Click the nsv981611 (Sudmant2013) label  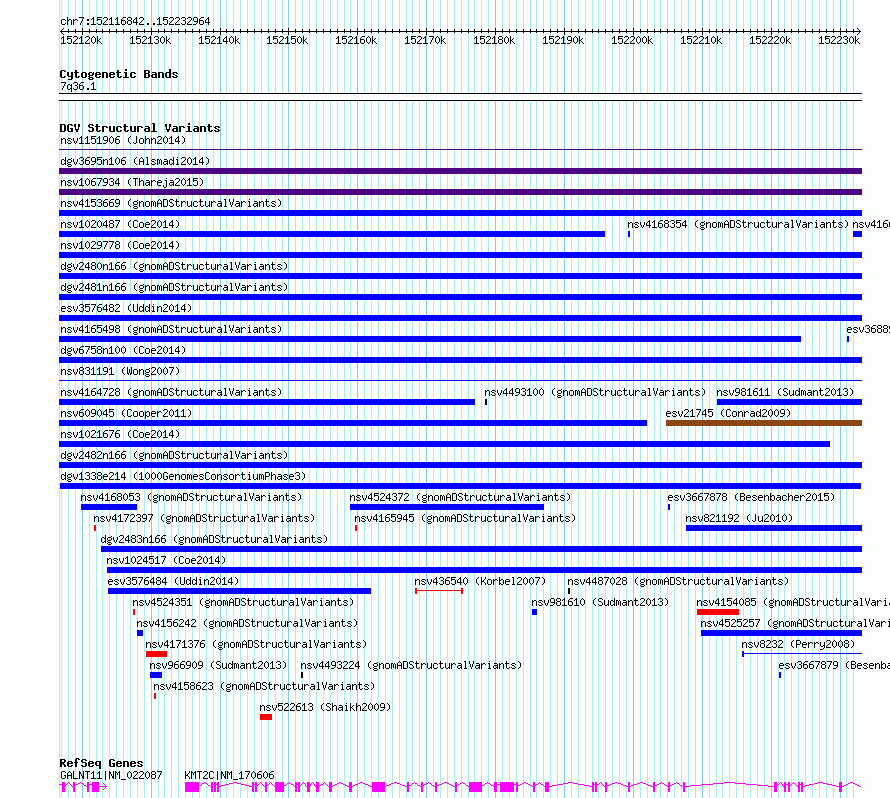tap(785, 392)
